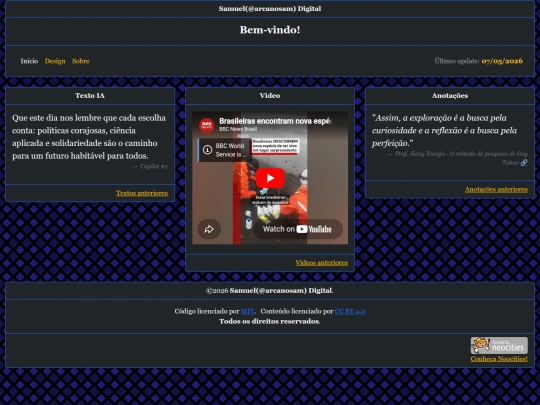Click the Samuel(@arcanosam) Digital header title
The height and width of the screenshot is (405, 540).
pos(270,9)
